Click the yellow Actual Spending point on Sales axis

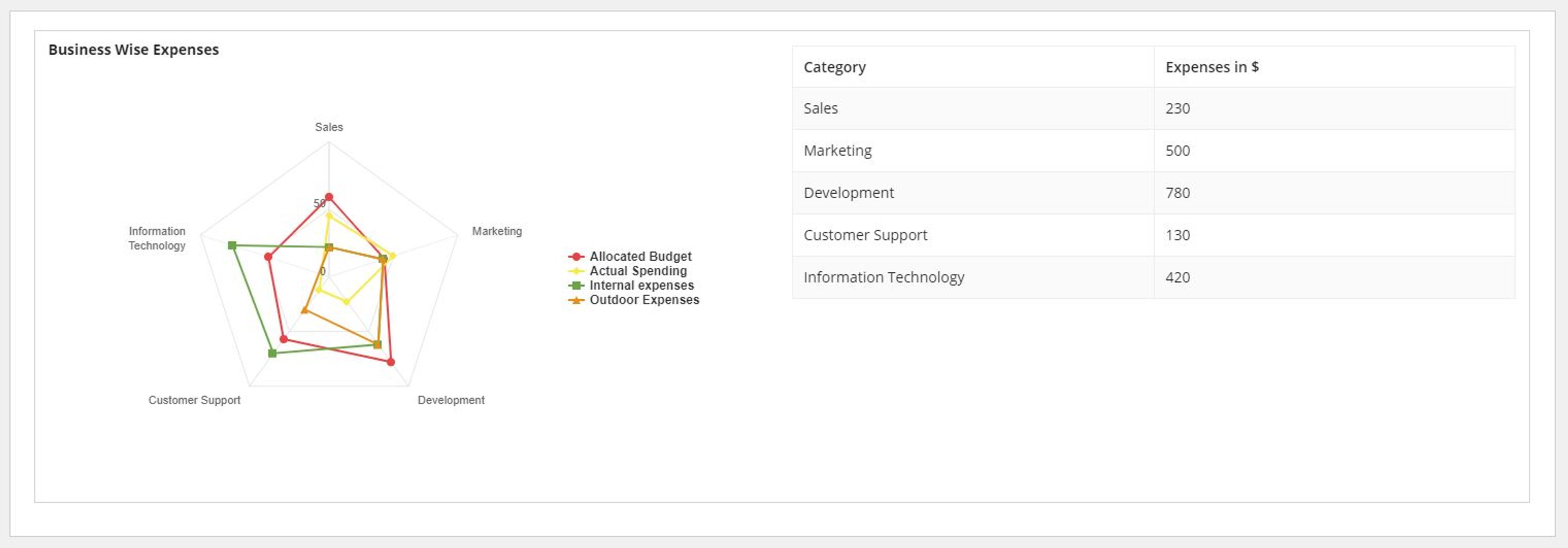329,215
